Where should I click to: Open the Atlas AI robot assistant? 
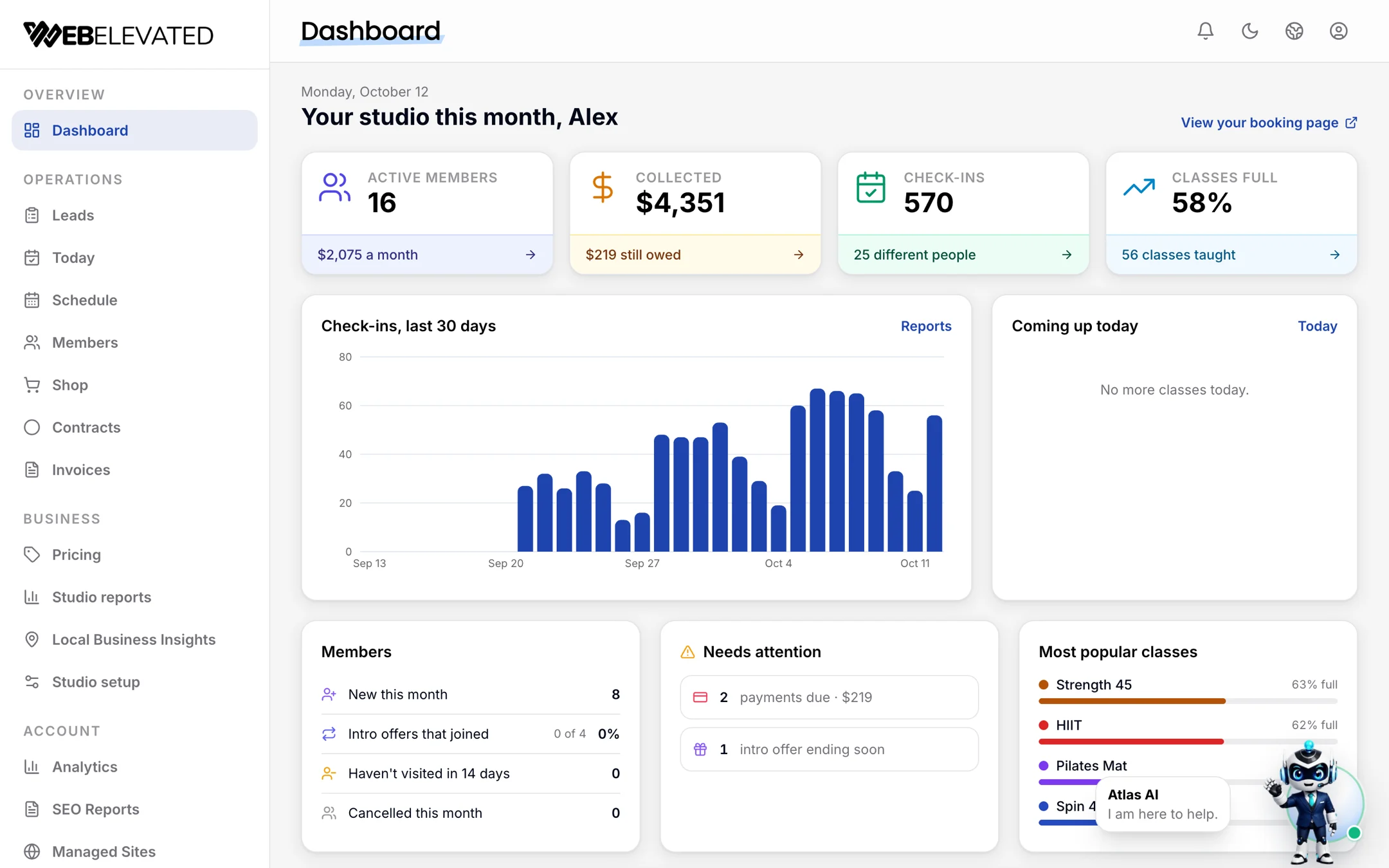pyautogui.click(x=1312, y=804)
